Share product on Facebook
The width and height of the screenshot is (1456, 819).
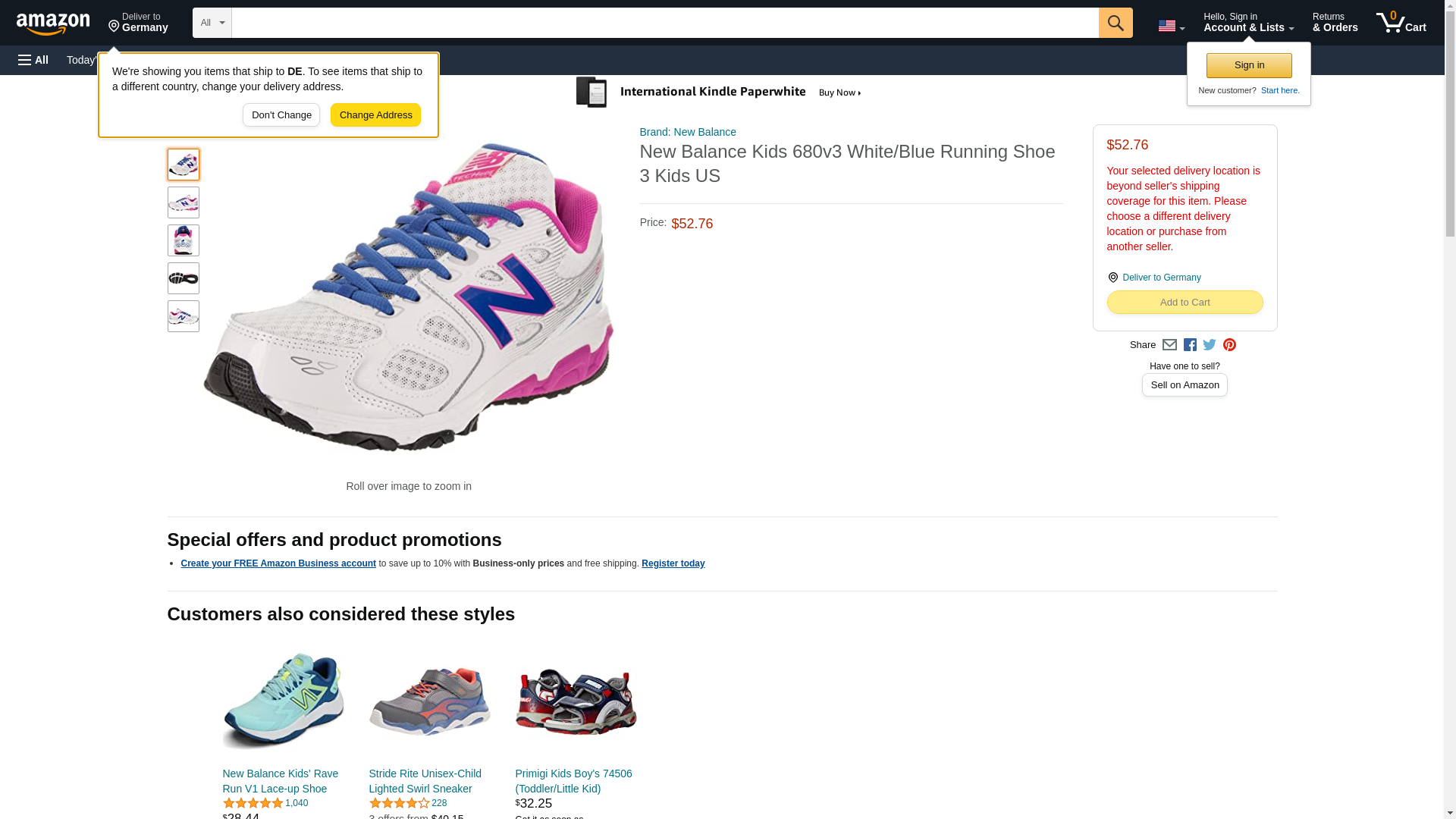click(x=1190, y=345)
